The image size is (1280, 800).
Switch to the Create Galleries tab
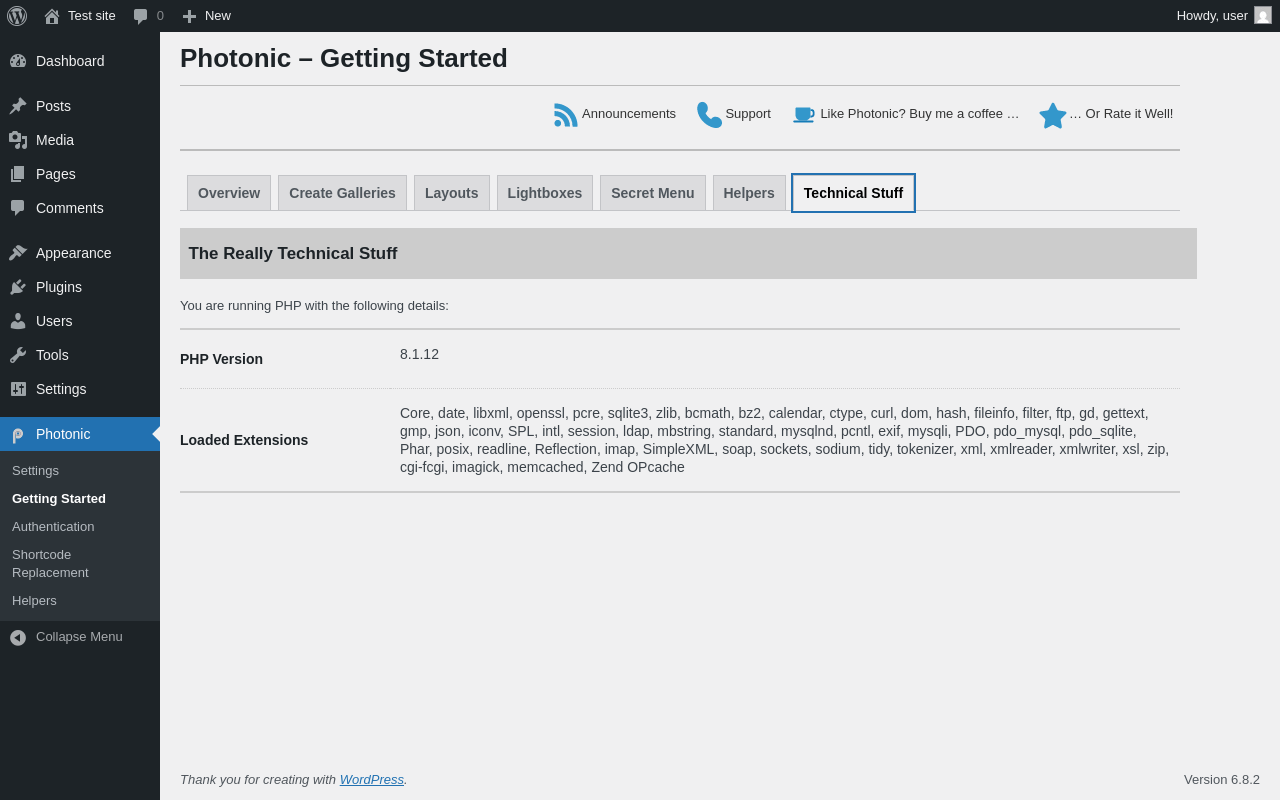(342, 193)
